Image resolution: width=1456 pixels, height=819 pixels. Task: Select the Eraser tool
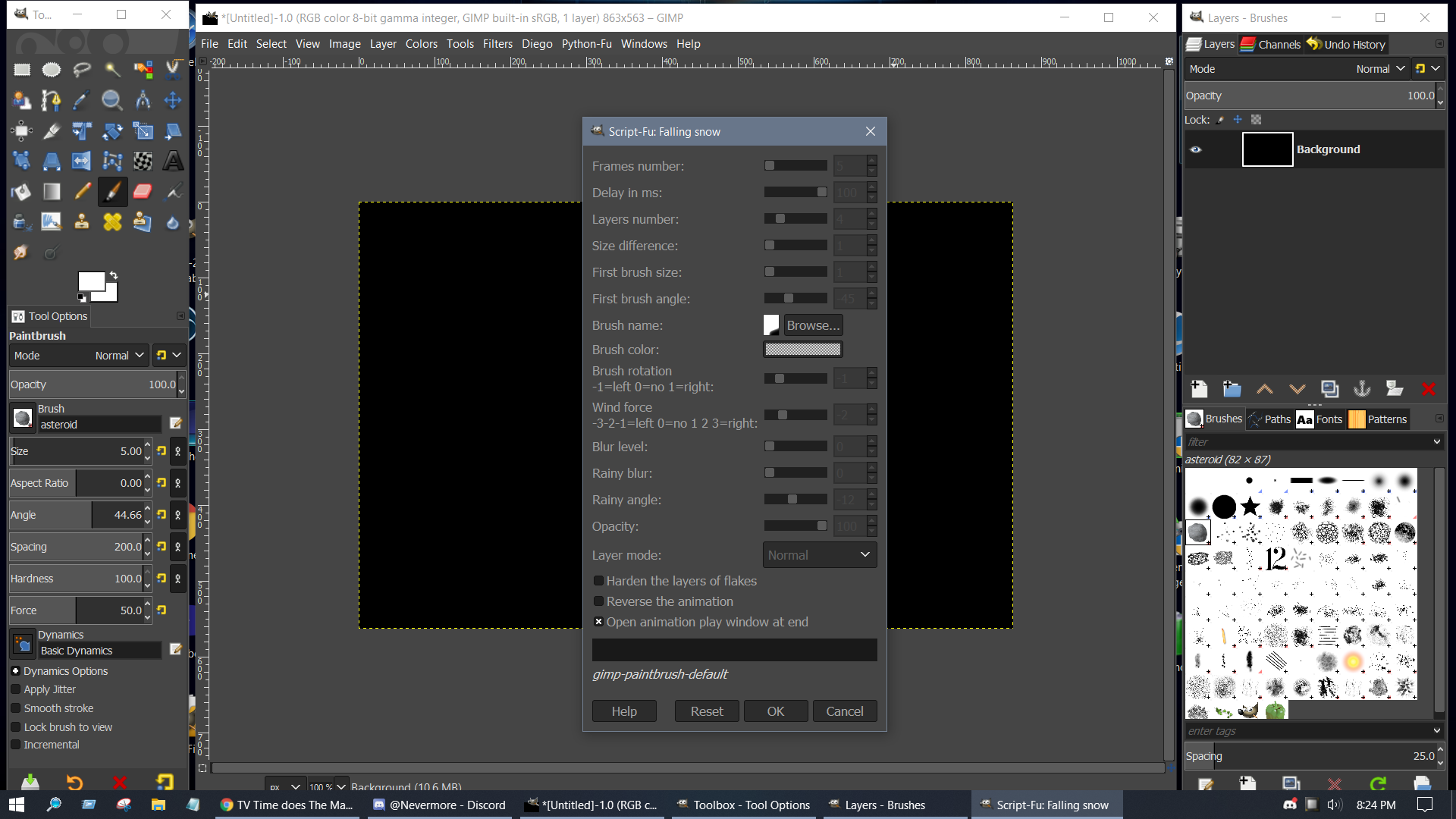click(x=143, y=192)
